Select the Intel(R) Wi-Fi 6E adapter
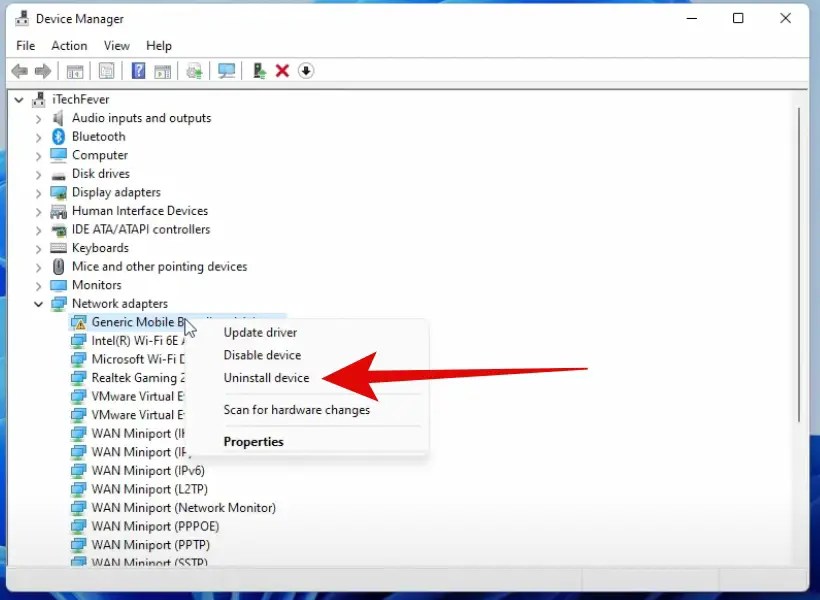Screen dimensions: 820x600 click(x=135, y=340)
